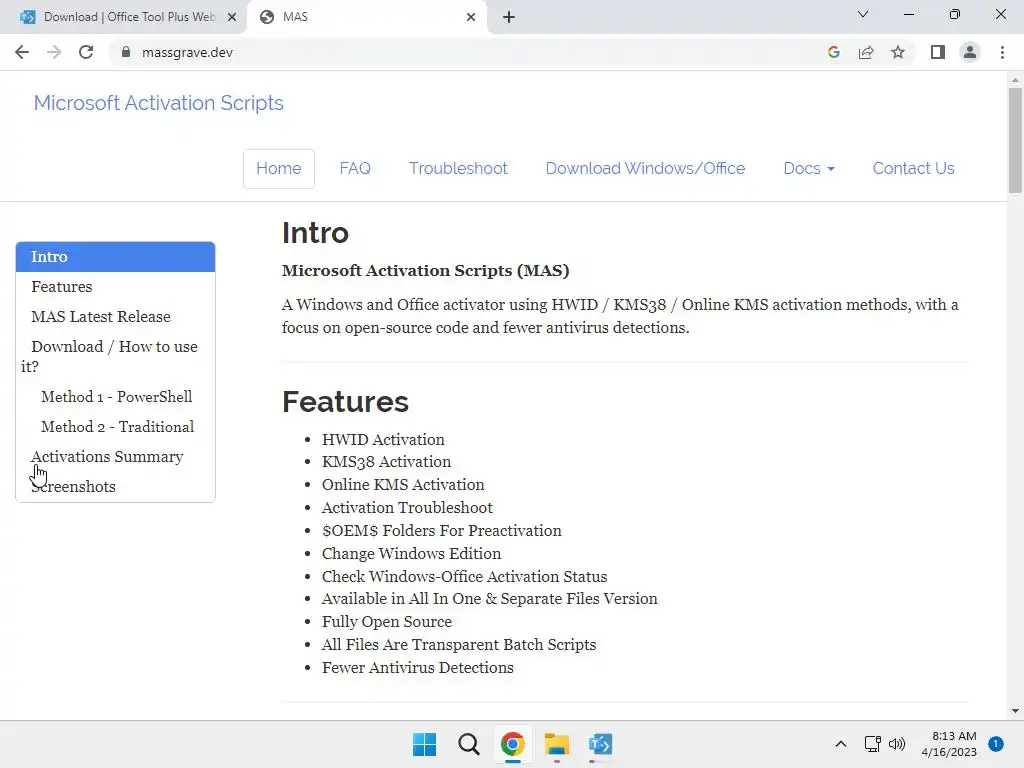
Task: Open Office Tool Plus taskbar icon
Action: 600,744
